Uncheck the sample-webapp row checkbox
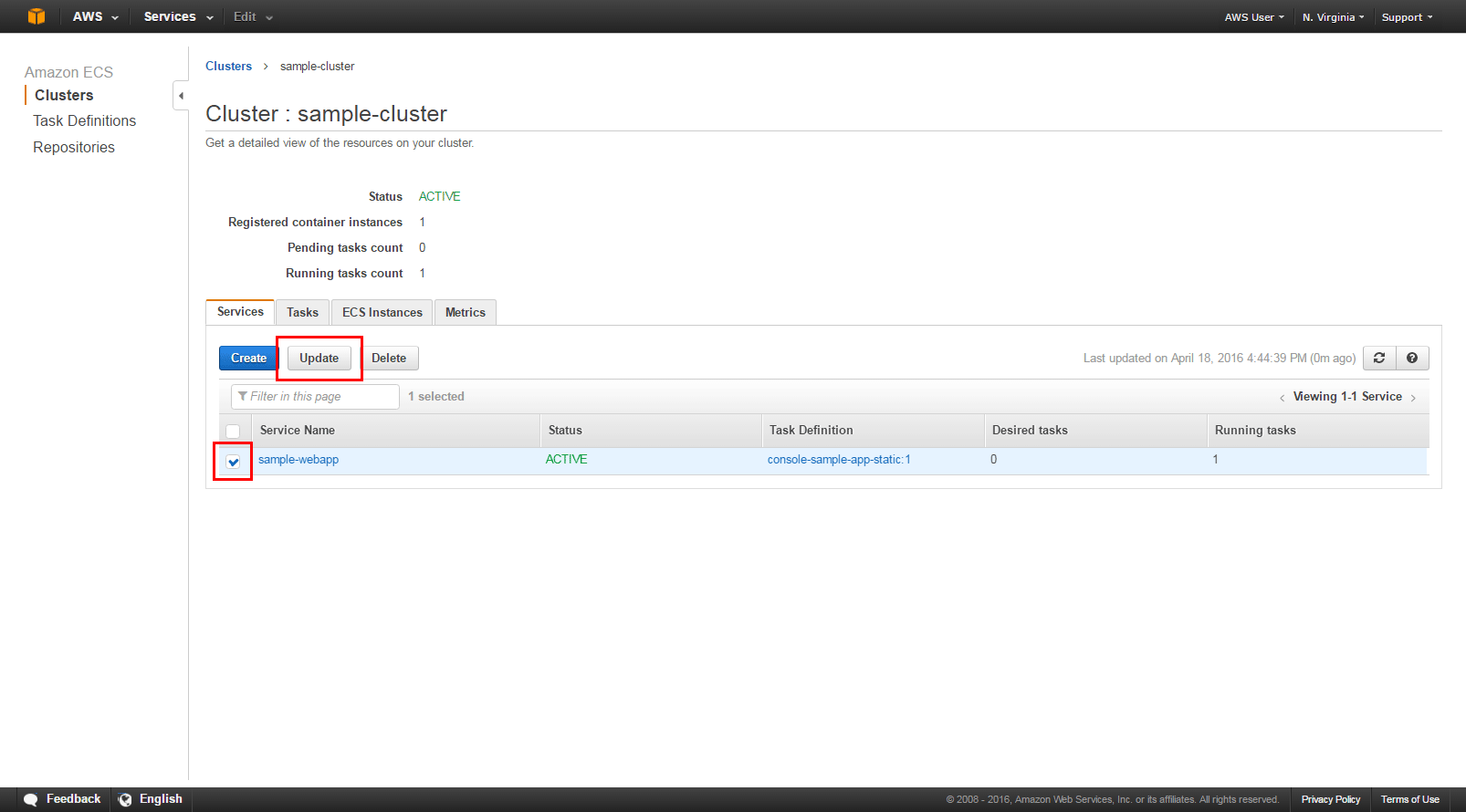 (x=233, y=462)
